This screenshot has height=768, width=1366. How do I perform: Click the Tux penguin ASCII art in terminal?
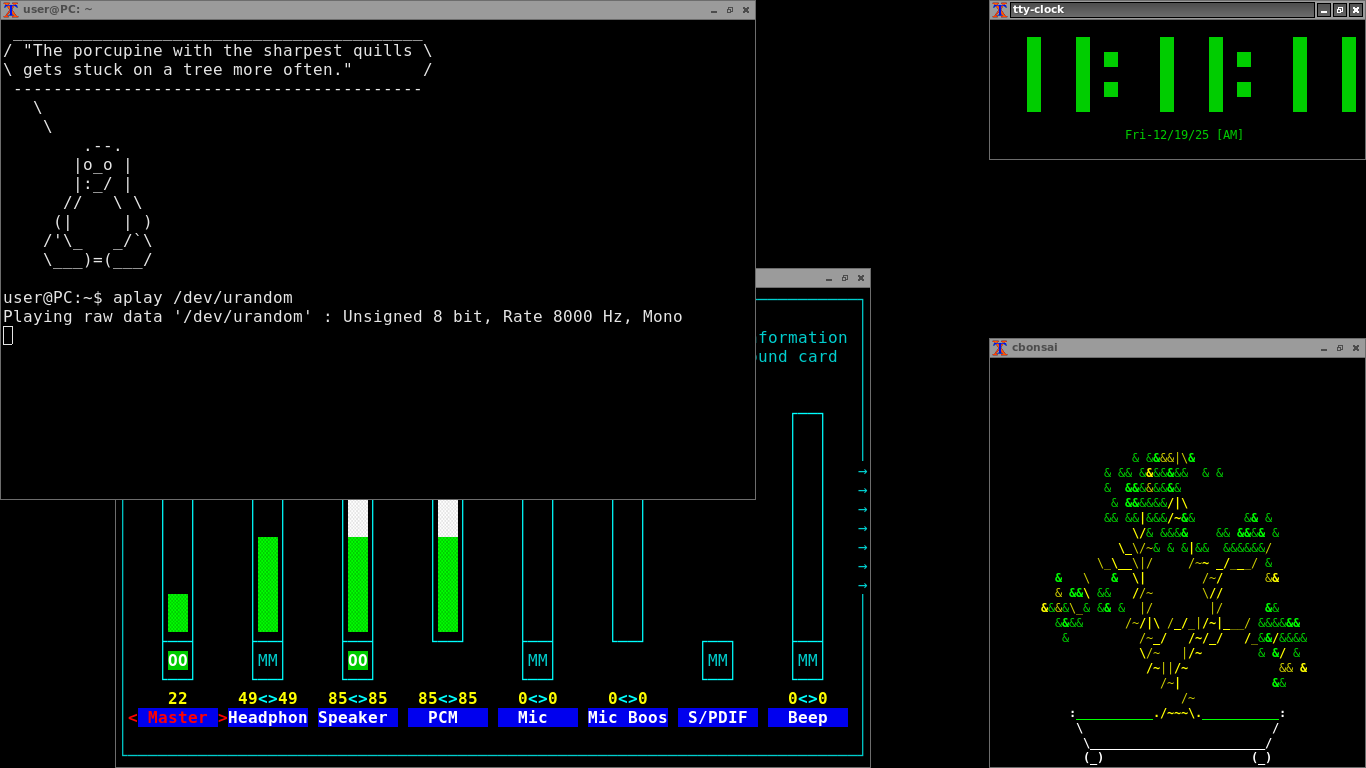point(98,203)
